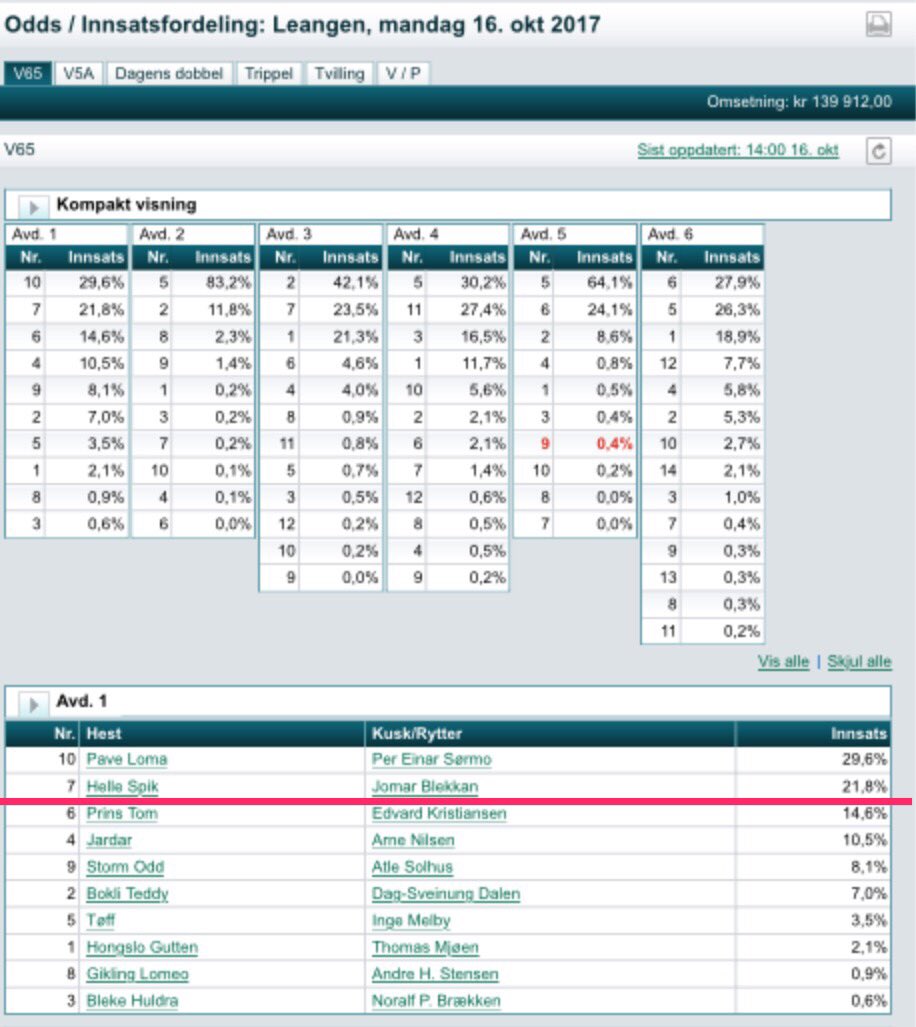Screen dimensions: 916x1027
Task: Open the Trippel tab
Action: 268,73
